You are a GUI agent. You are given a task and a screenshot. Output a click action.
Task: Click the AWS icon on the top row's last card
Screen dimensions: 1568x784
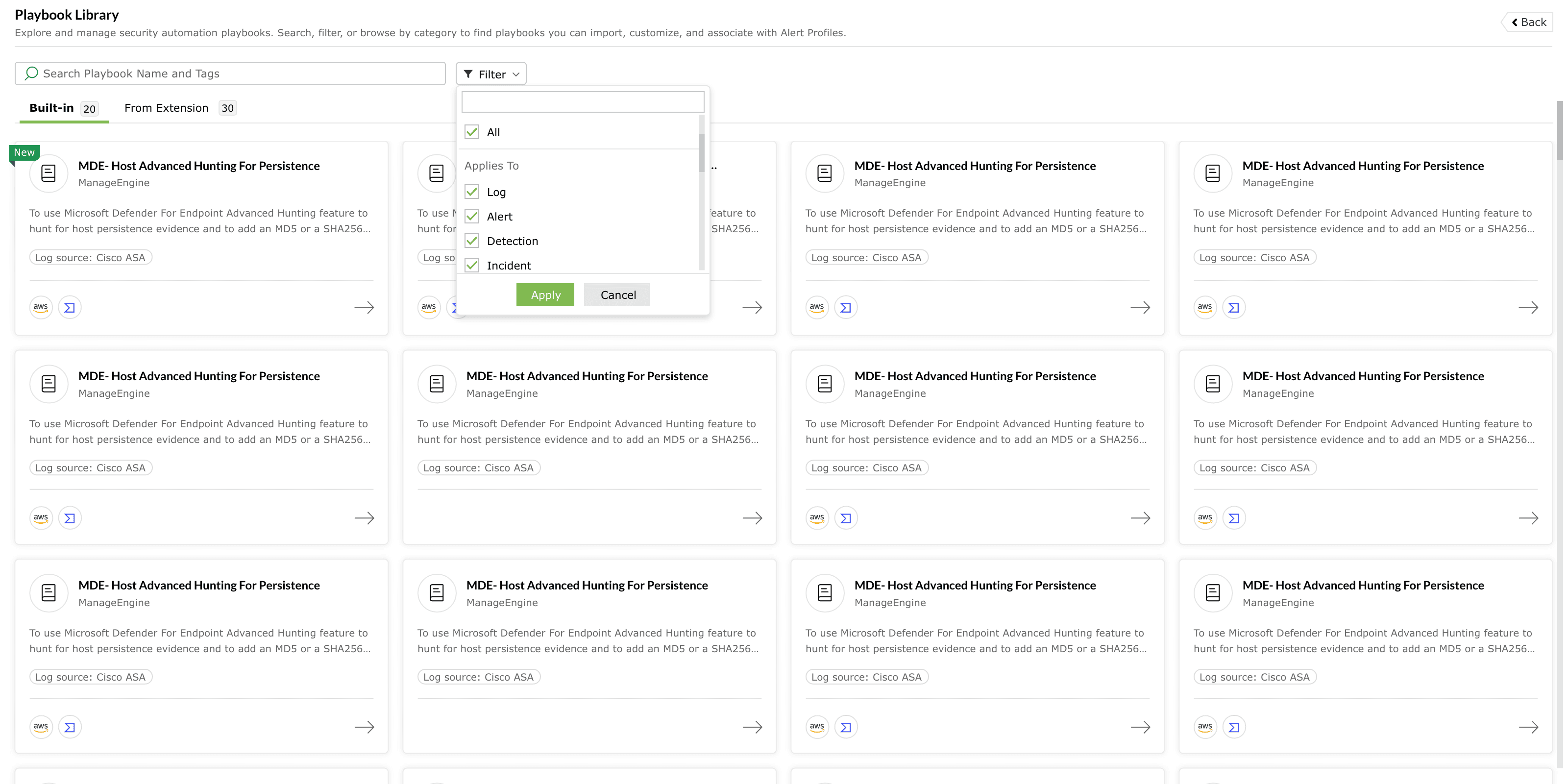click(1205, 307)
